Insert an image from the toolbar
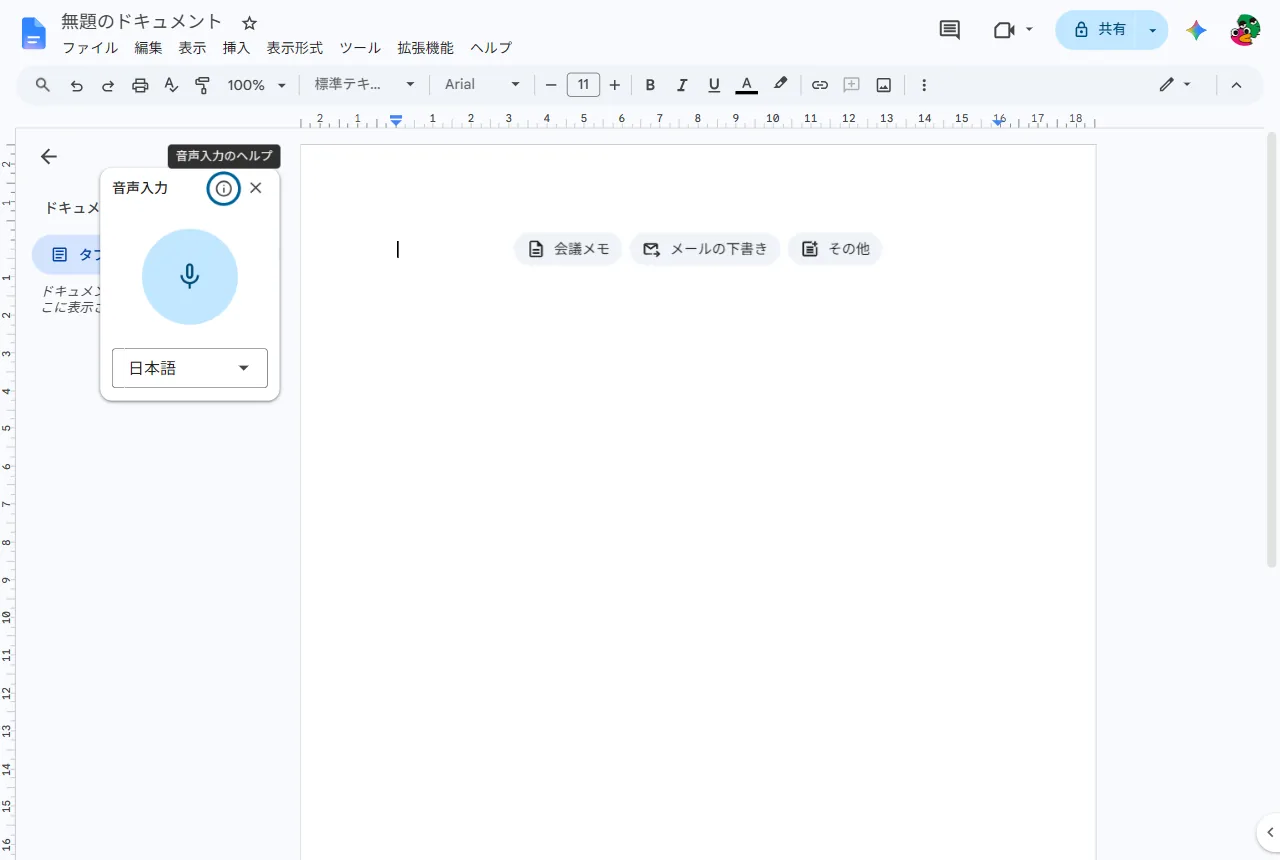1280x860 pixels. [x=884, y=85]
